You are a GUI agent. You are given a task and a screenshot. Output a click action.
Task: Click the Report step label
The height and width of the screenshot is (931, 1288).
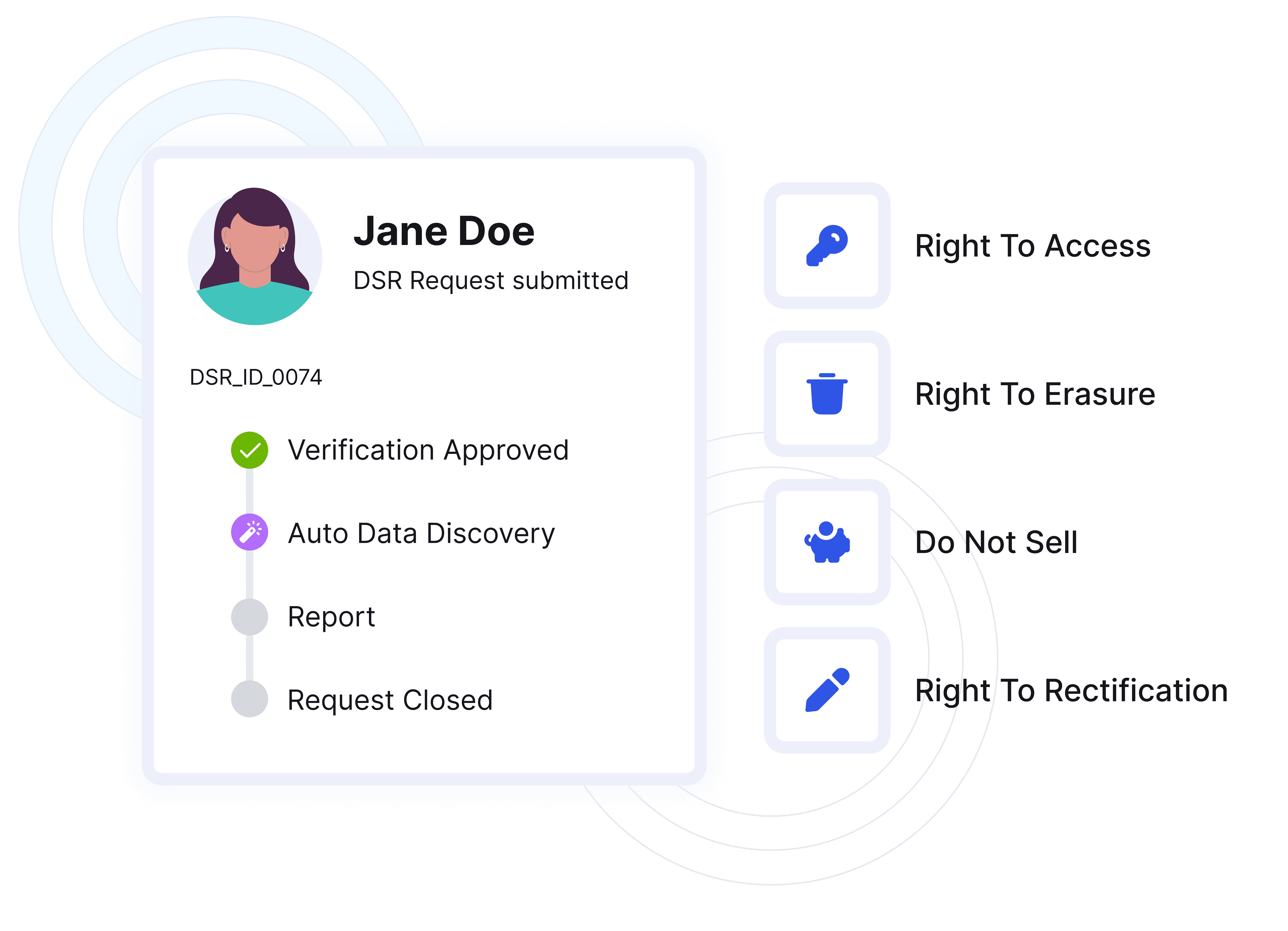pos(331,617)
